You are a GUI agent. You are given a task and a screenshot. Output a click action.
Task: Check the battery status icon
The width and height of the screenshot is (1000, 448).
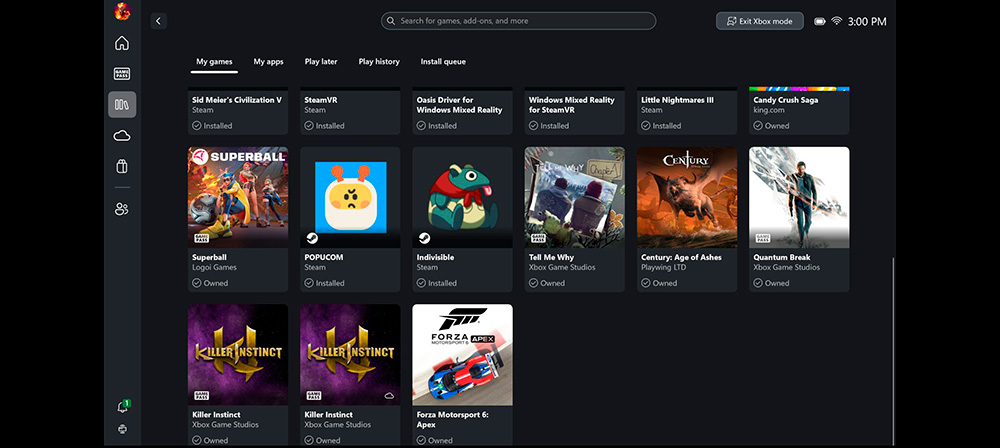coord(820,22)
